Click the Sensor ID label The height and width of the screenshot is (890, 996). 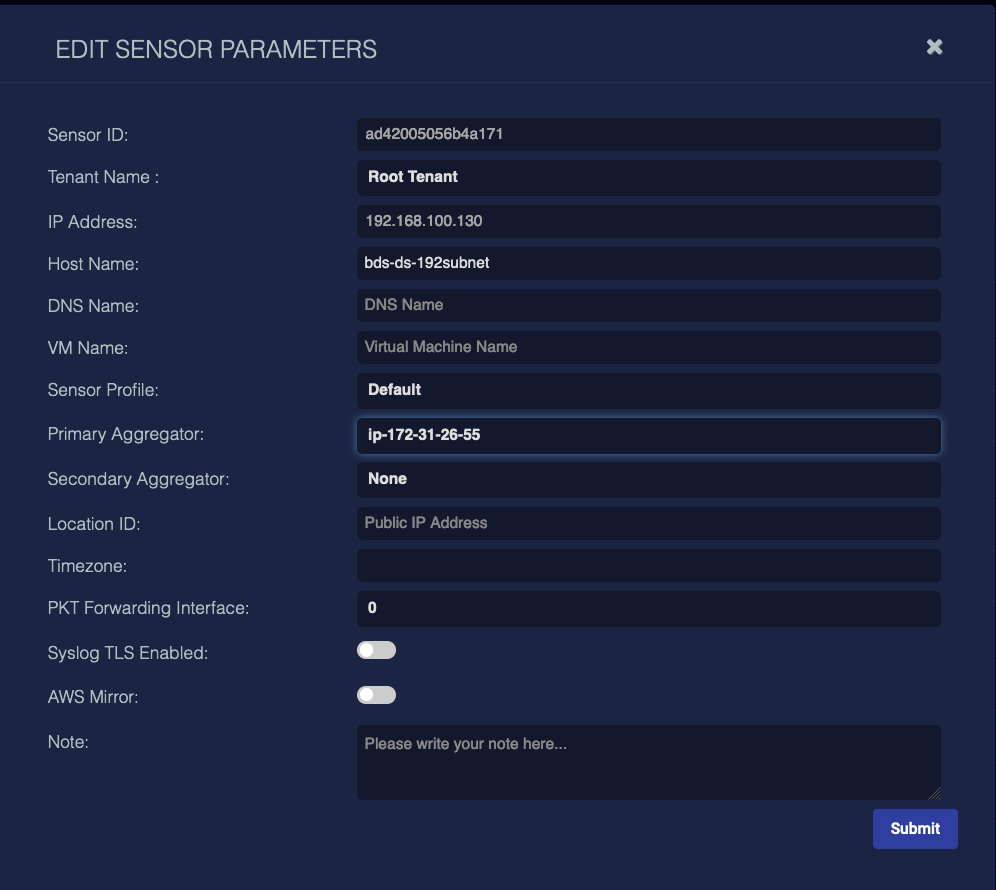(x=88, y=134)
